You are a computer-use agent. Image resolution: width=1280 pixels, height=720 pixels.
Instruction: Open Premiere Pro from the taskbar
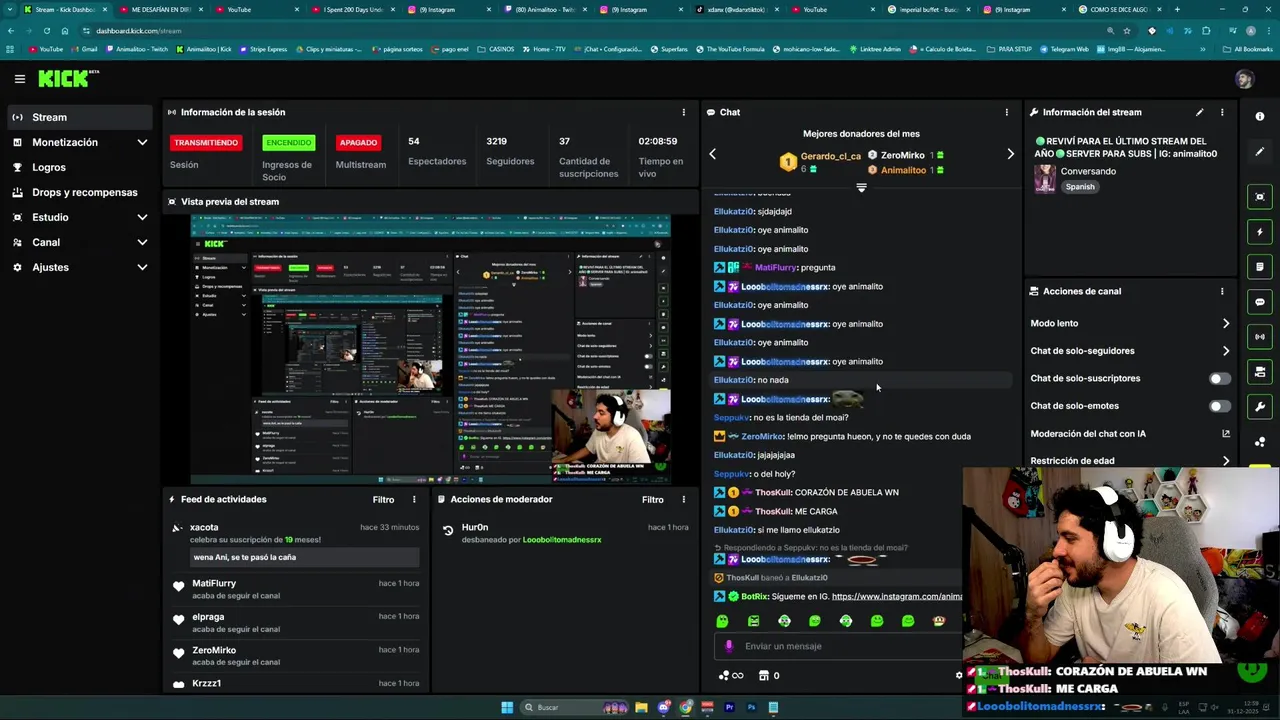(x=729, y=707)
